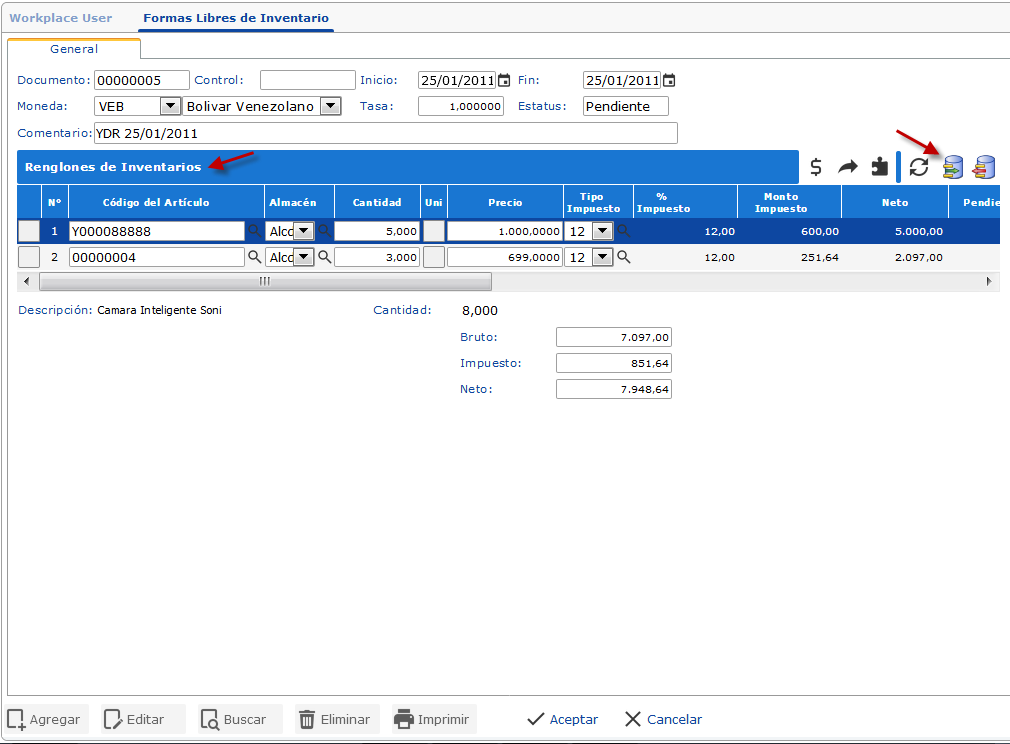Viewport: 1010px width, 744px height.
Task: Select row 2 using its row selector box
Action: [29, 257]
